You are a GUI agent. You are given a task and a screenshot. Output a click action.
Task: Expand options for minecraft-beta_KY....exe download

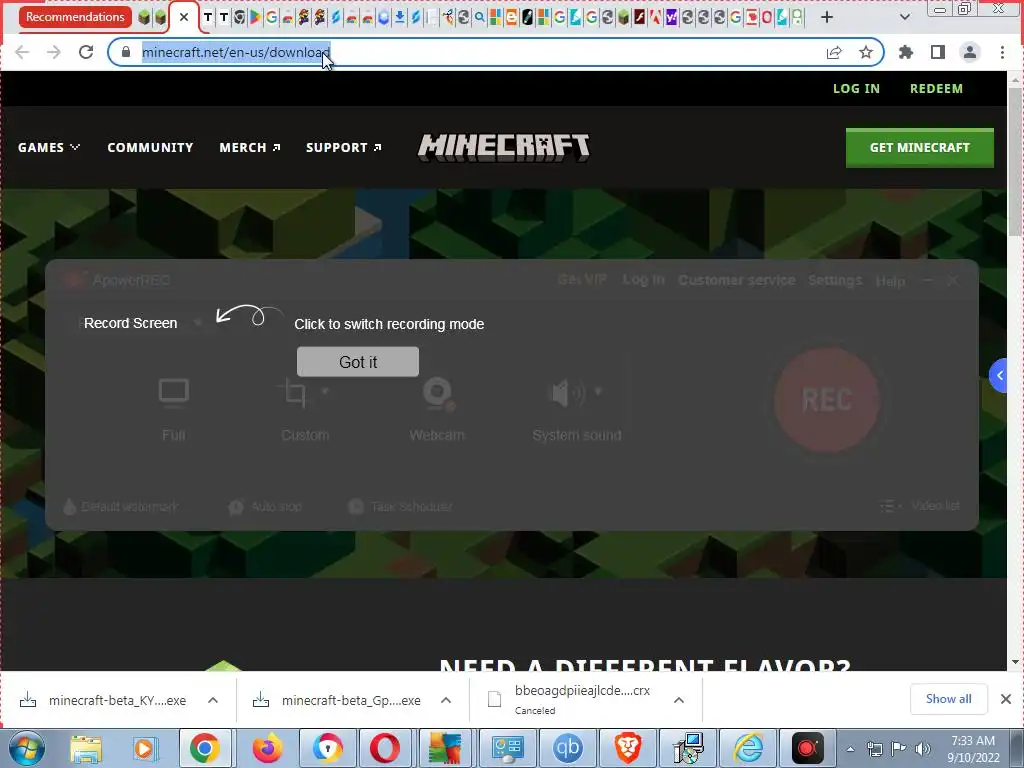pyautogui.click(x=213, y=700)
